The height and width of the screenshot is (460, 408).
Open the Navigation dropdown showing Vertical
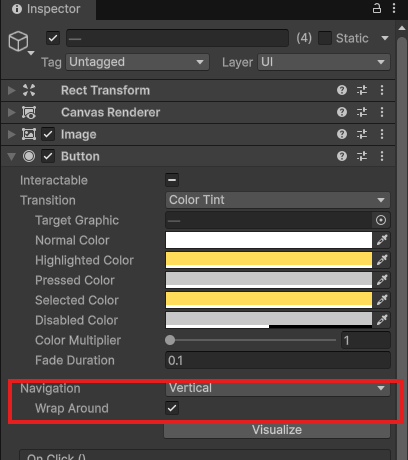tap(278, 388)
